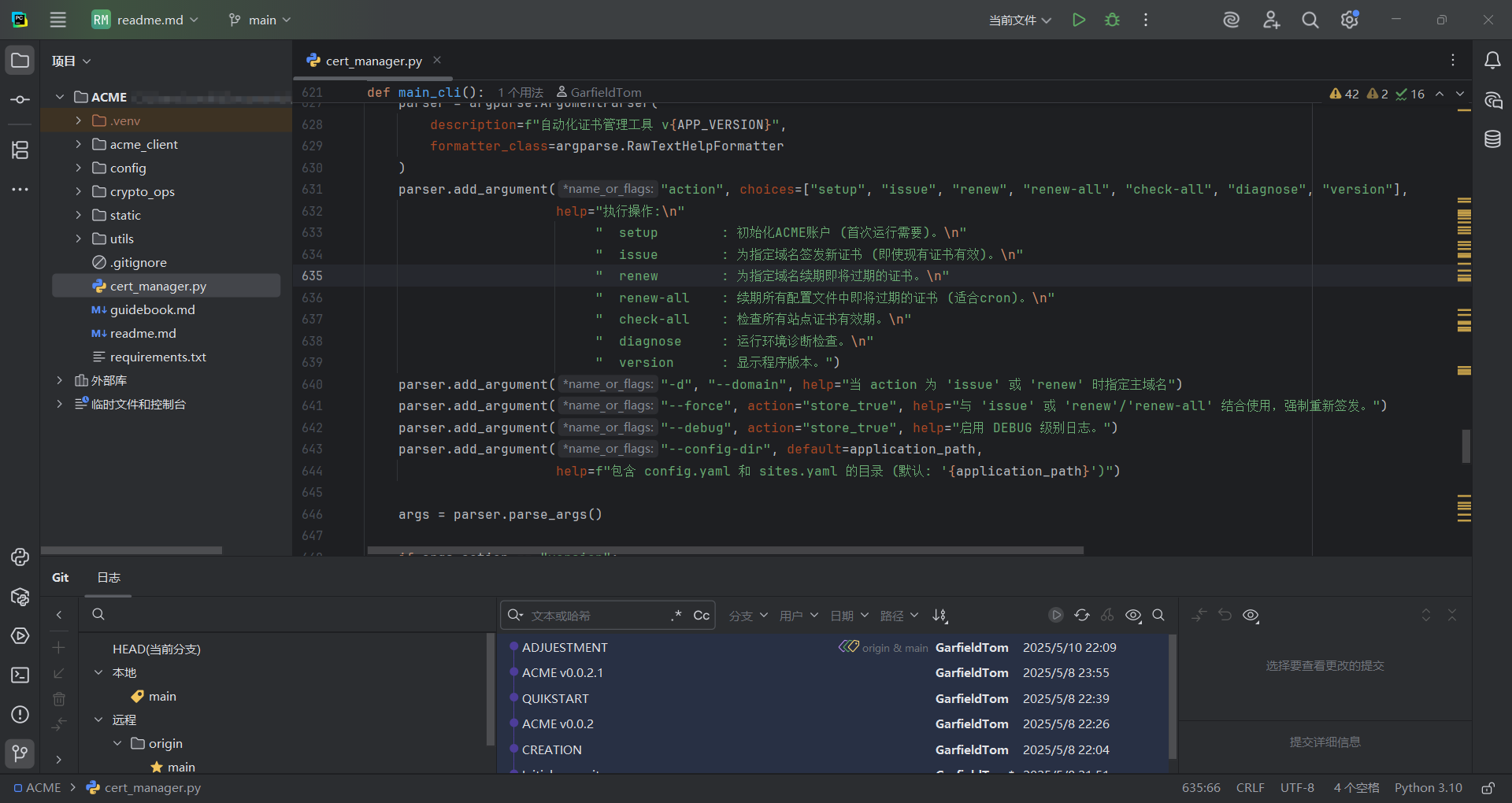Open the 路径 path filter dropdown
Viewport: 1512px width, 803px height.
point(899,616)
